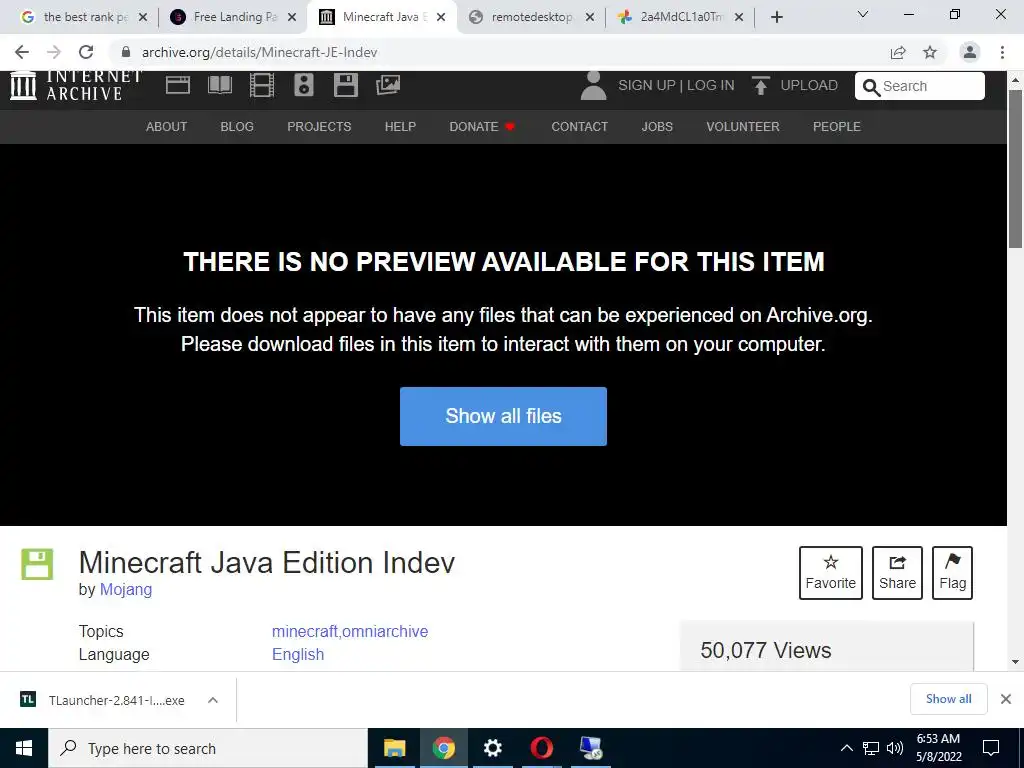Open File Explorer from the taskbar
1024x768 pixels.
(394, 748)
